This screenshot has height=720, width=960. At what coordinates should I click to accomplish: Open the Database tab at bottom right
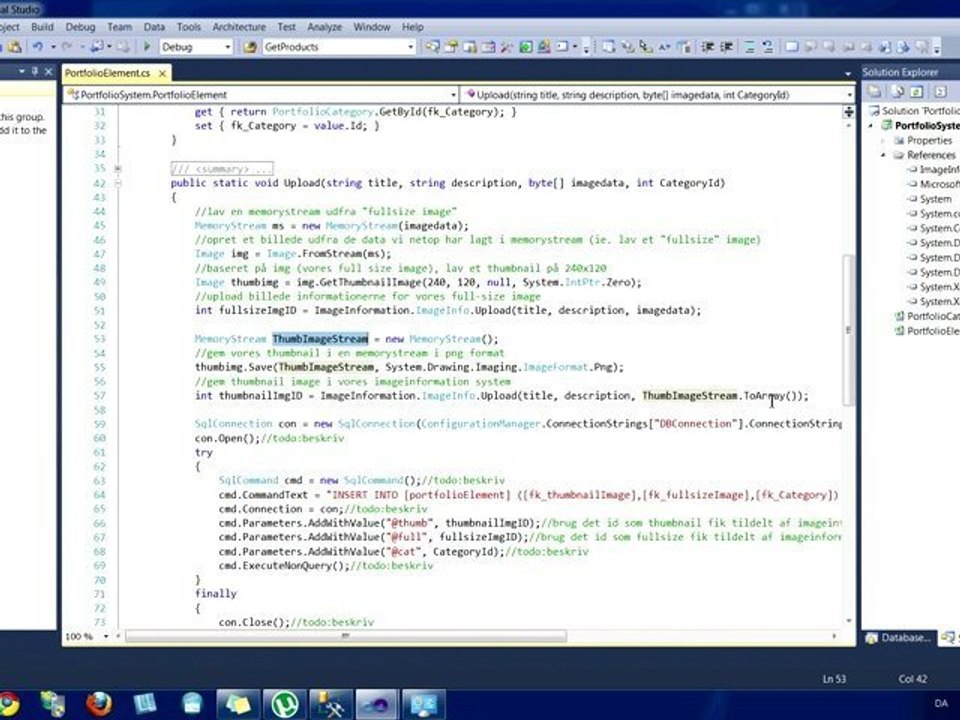tap(899, 638)
